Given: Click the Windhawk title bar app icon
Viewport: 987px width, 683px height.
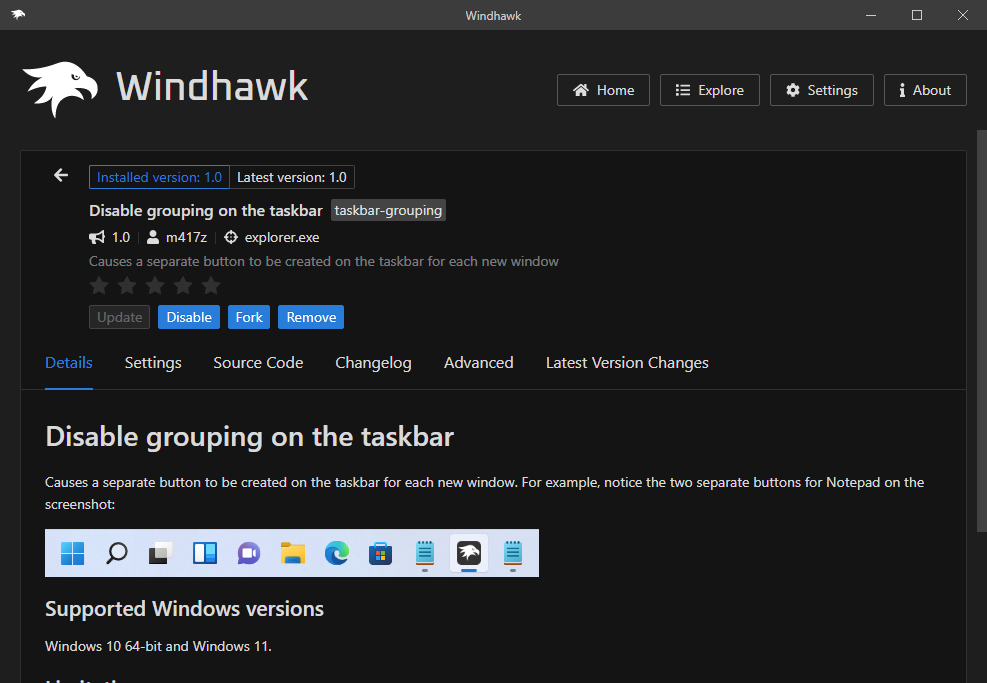Looking at the screenshot, I should [x=18, y=14].
